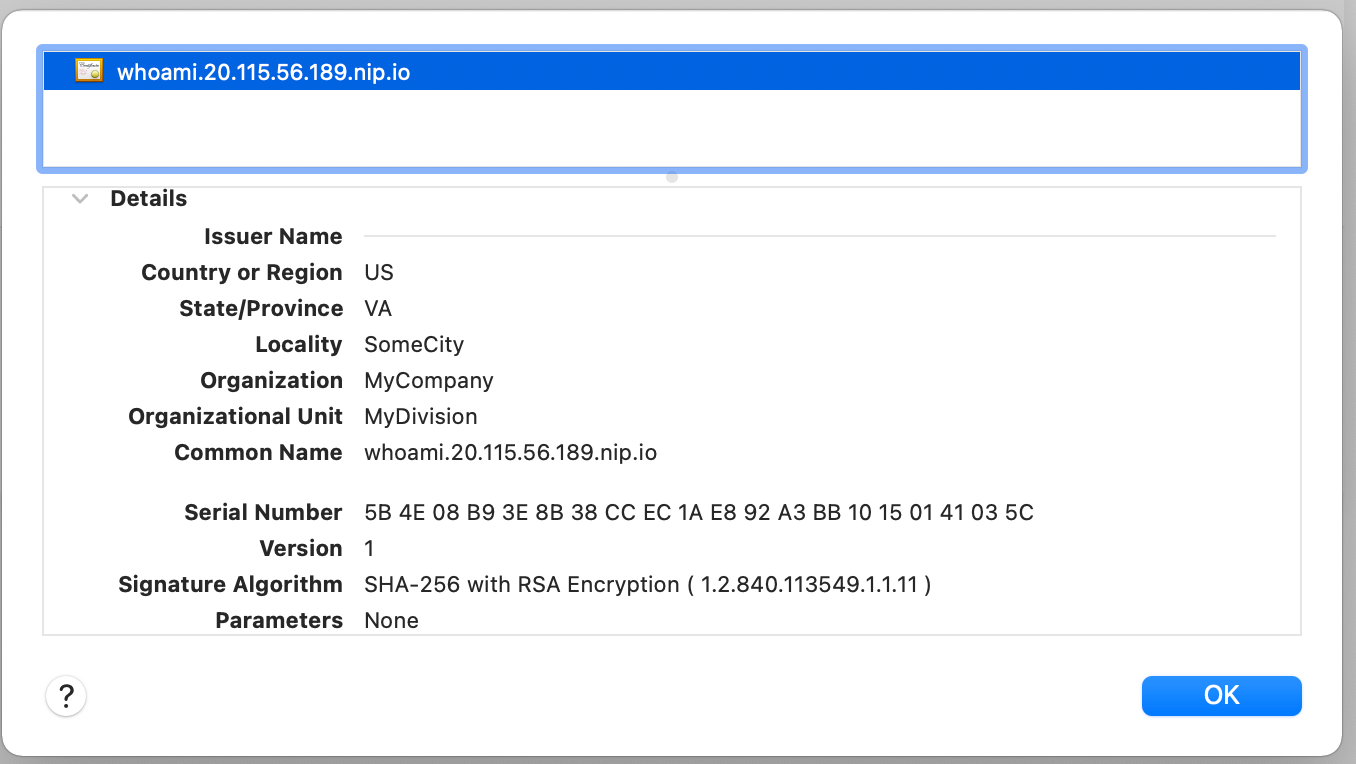1356x764 pixels.
Task: Click the Issuer Name section label
Action: pyautogui.click(x=273, y=237)
